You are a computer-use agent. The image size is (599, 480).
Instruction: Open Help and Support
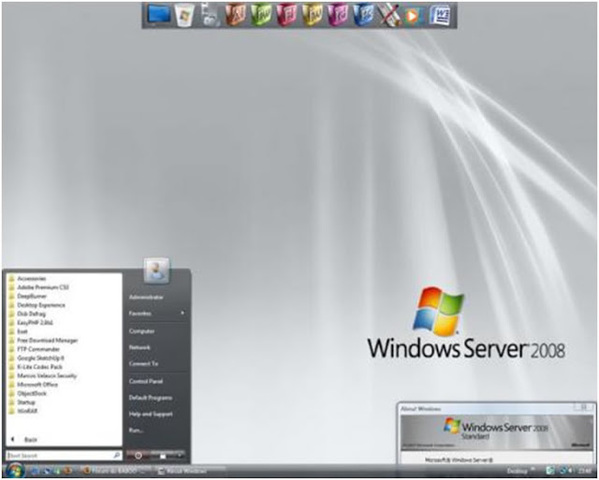(151, 414)
